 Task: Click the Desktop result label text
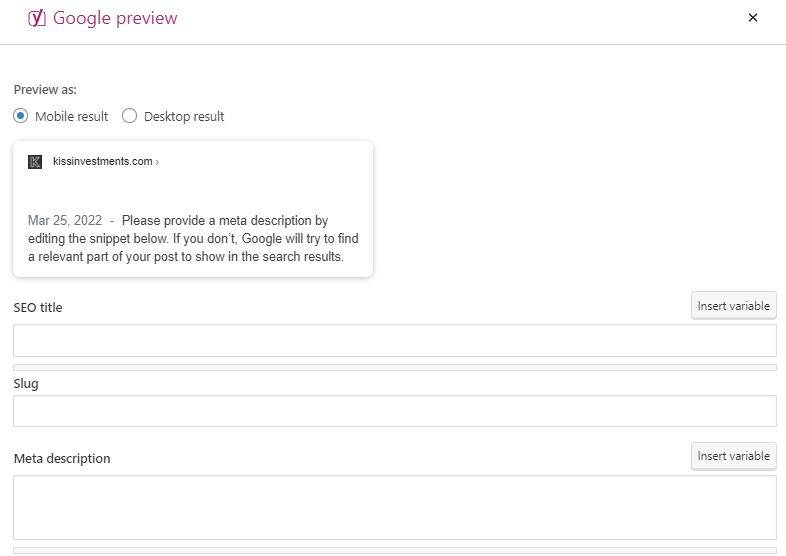coord(184,116)
